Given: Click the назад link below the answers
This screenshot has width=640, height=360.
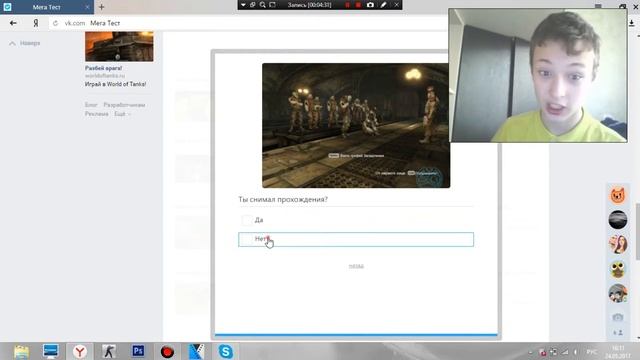Looking at the screenshot, I should (x=356, y=266).
